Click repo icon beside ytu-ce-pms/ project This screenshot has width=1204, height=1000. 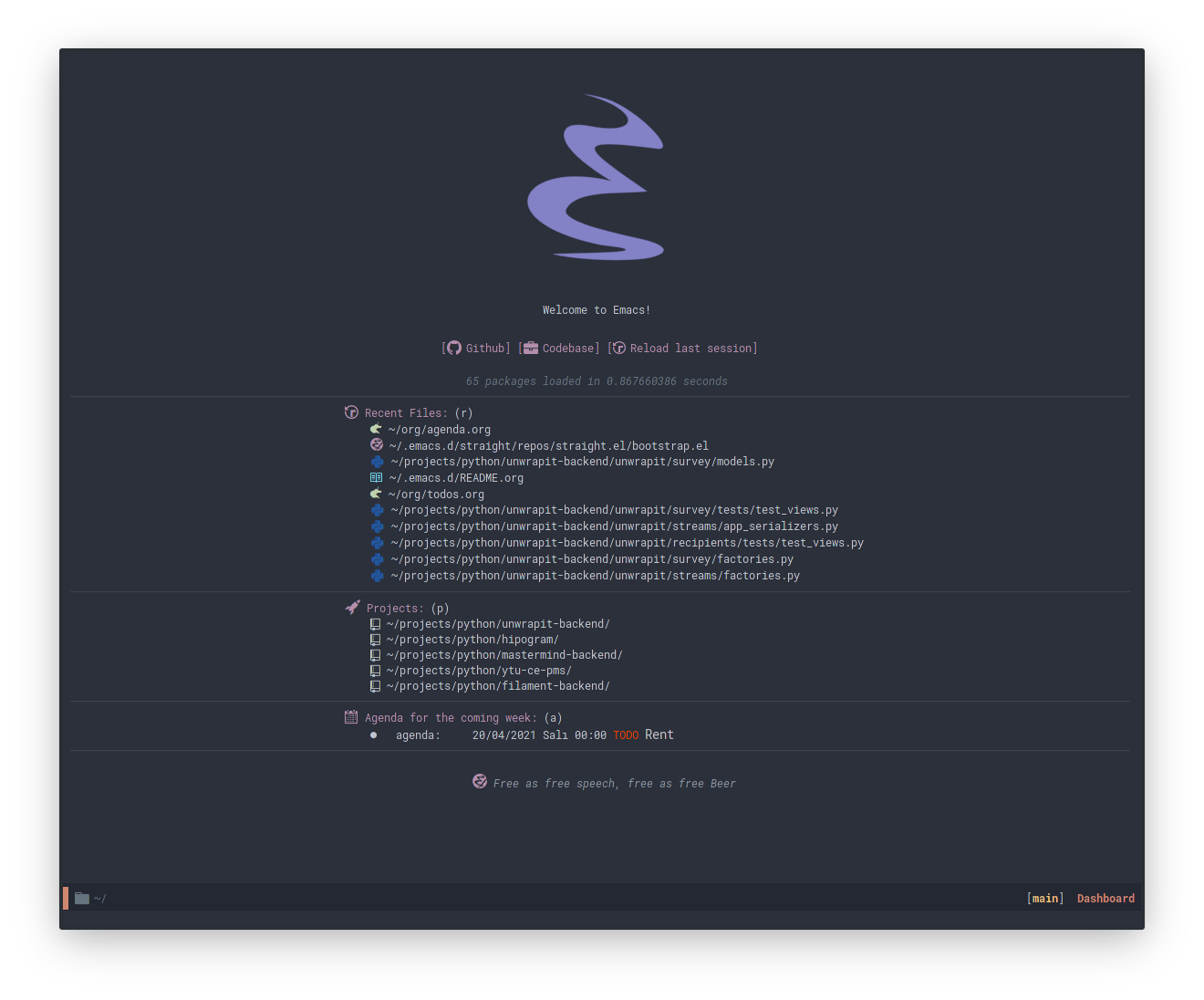[x=375, y=671]
